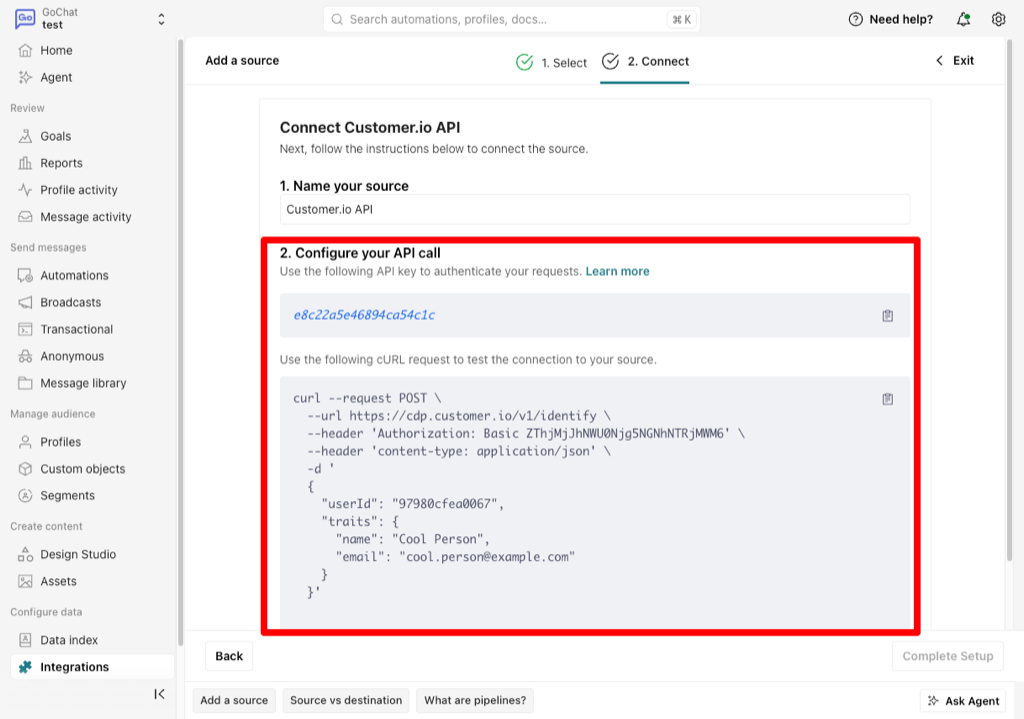Open Reports in the sidebar
The height and width of the screenshot is (719, 1024).
click(61, 163)
